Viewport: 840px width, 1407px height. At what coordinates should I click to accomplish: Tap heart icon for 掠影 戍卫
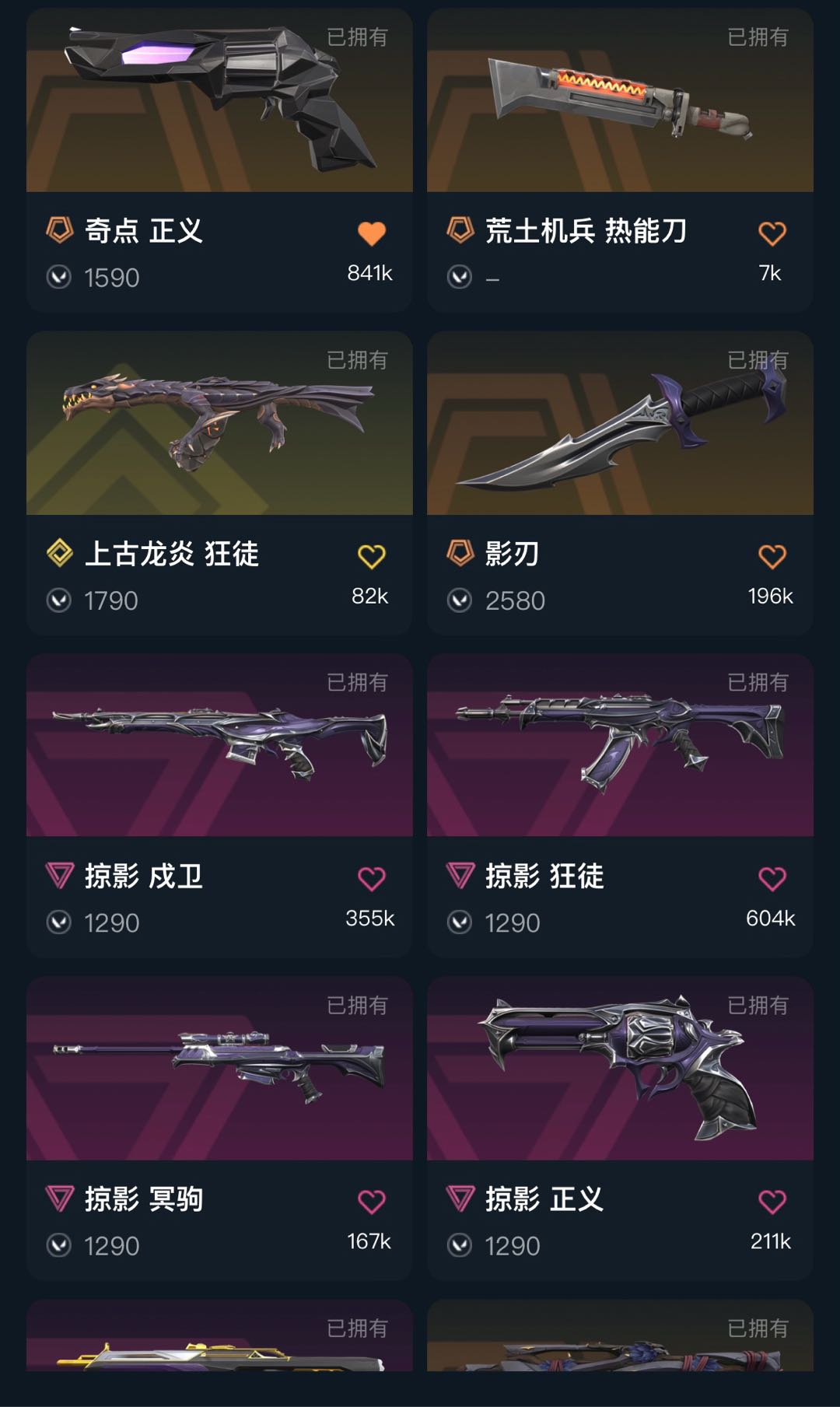click(x=372, y=879)
